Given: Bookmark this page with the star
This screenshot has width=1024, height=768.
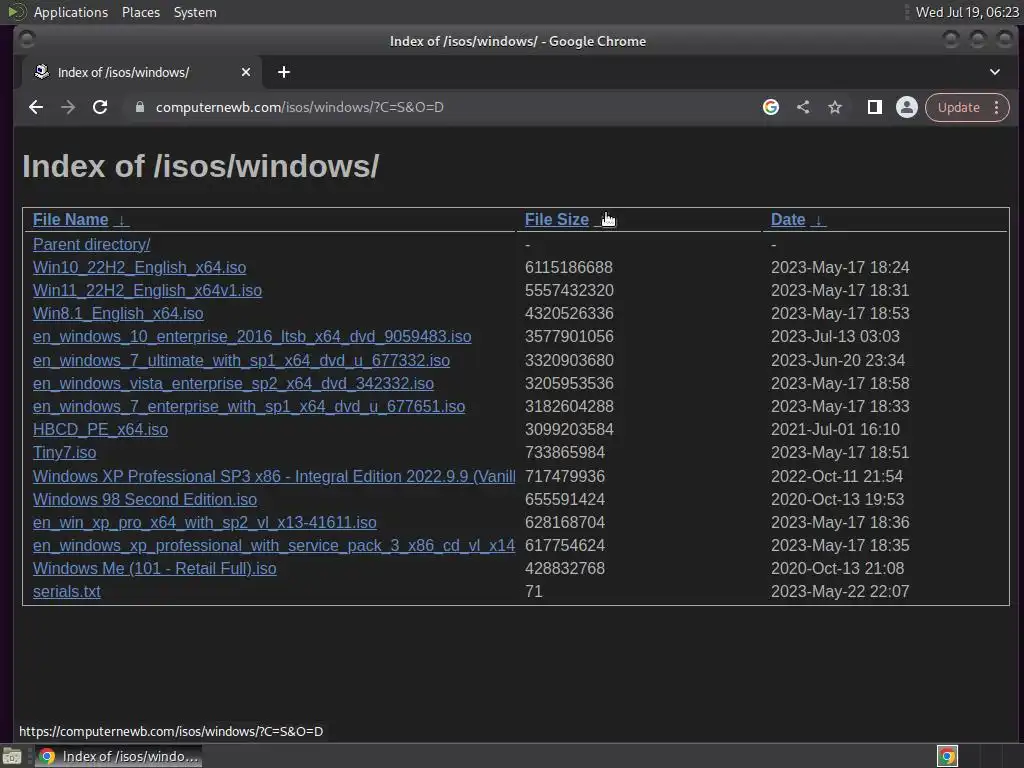Looking at the screenshot, I should [x=835, y=107].
